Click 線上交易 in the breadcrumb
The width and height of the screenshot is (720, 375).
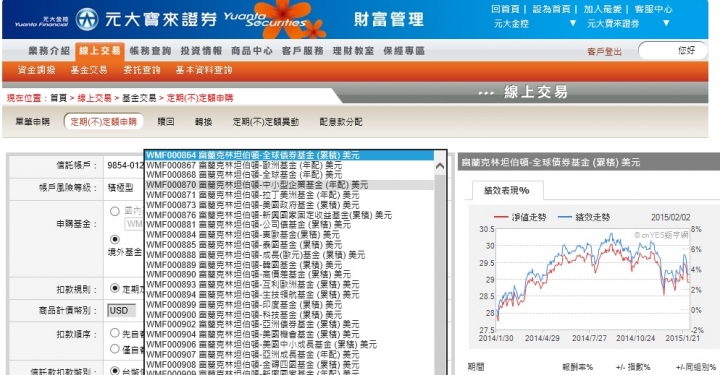[94, 98]
